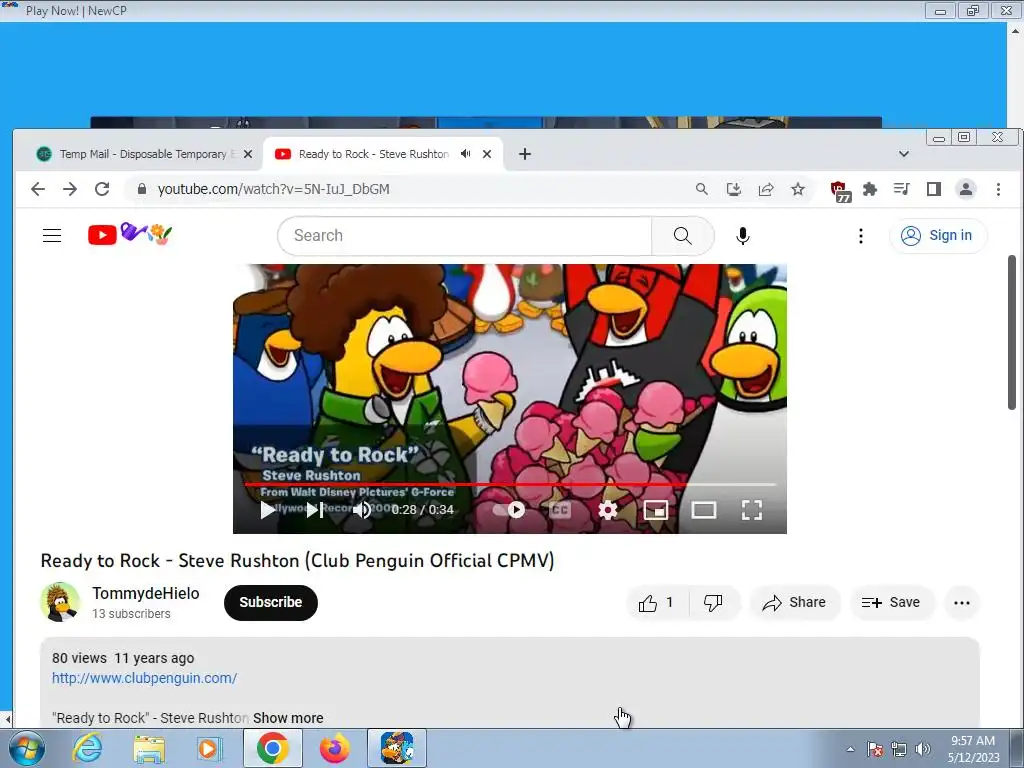Mute the tab using its speaker icon

(465, 154)
